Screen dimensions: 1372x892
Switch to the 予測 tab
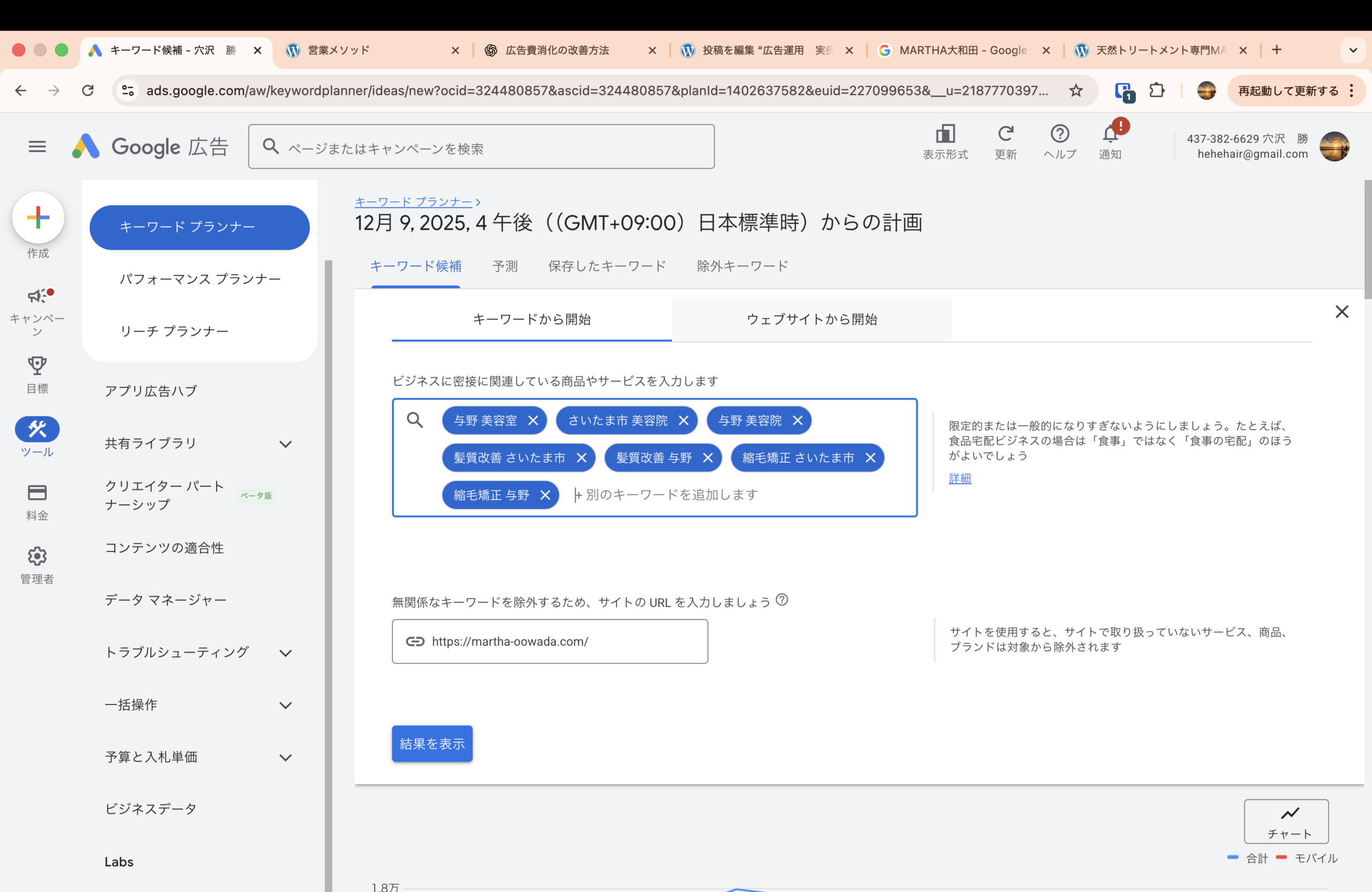[505, 266]
